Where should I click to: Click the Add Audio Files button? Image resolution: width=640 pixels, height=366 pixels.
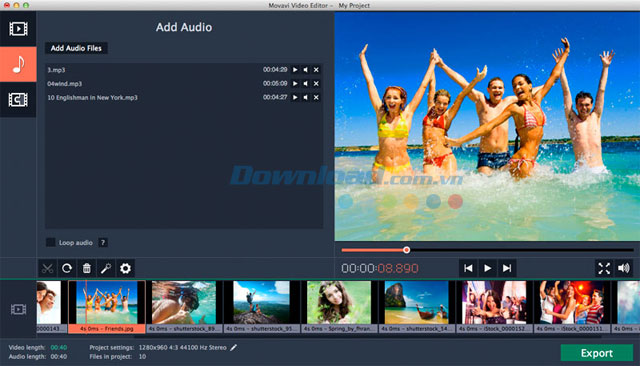coord(76,48)
